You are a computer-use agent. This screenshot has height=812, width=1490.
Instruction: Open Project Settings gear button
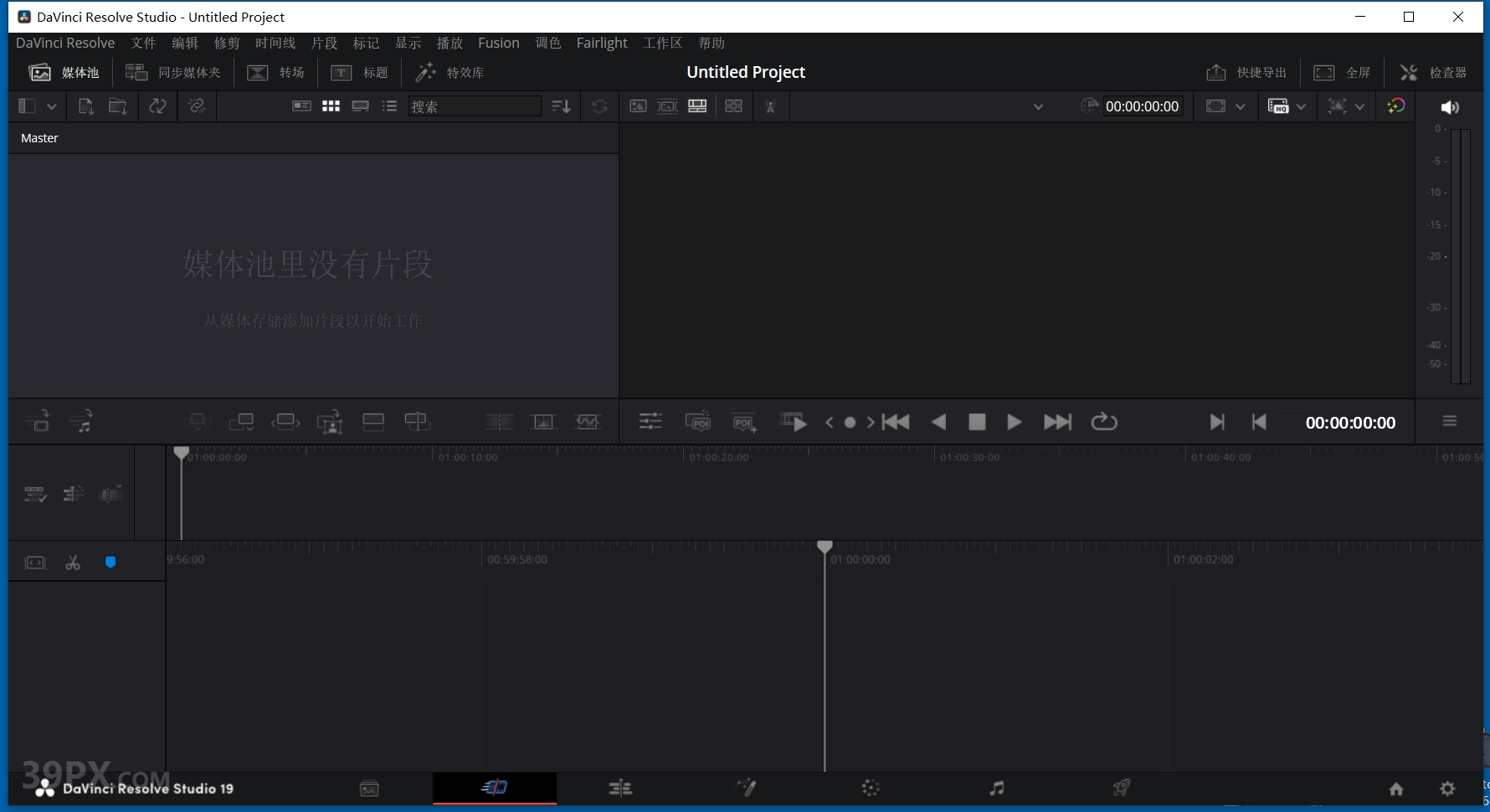coord(1447,789)
